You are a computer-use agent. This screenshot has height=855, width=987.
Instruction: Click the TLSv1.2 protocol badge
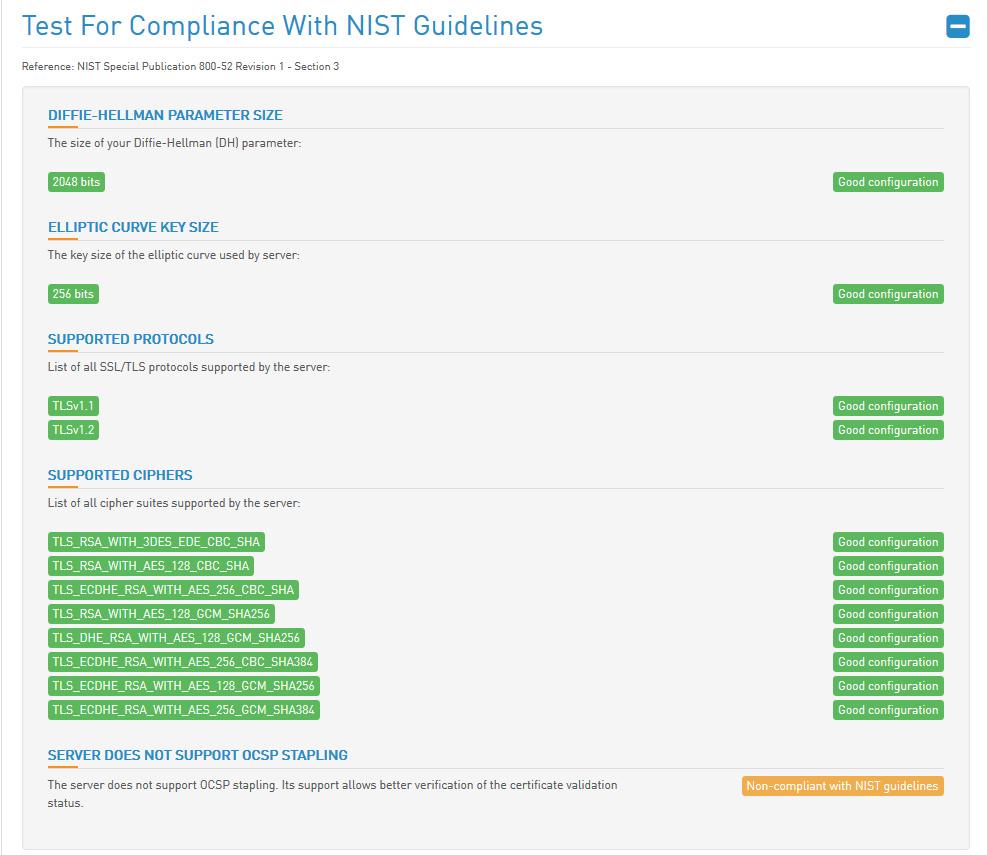pos(73,430)
